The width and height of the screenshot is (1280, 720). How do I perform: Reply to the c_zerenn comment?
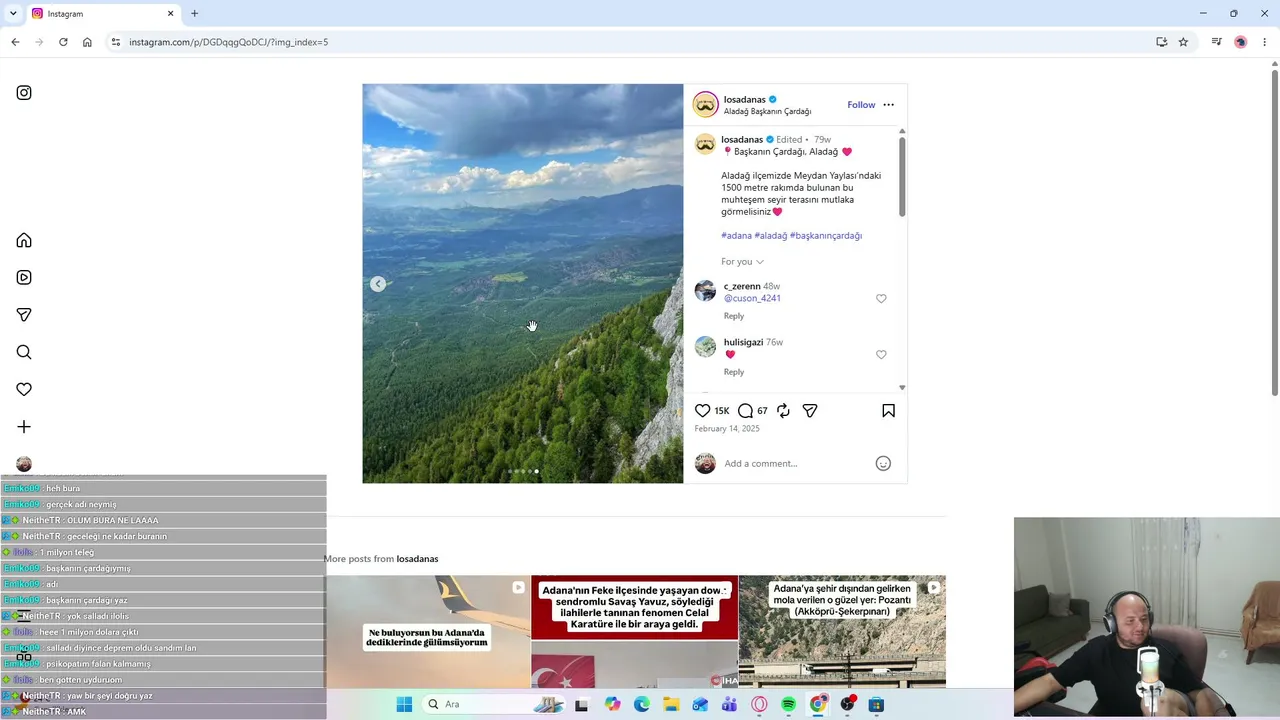[734, 316]
